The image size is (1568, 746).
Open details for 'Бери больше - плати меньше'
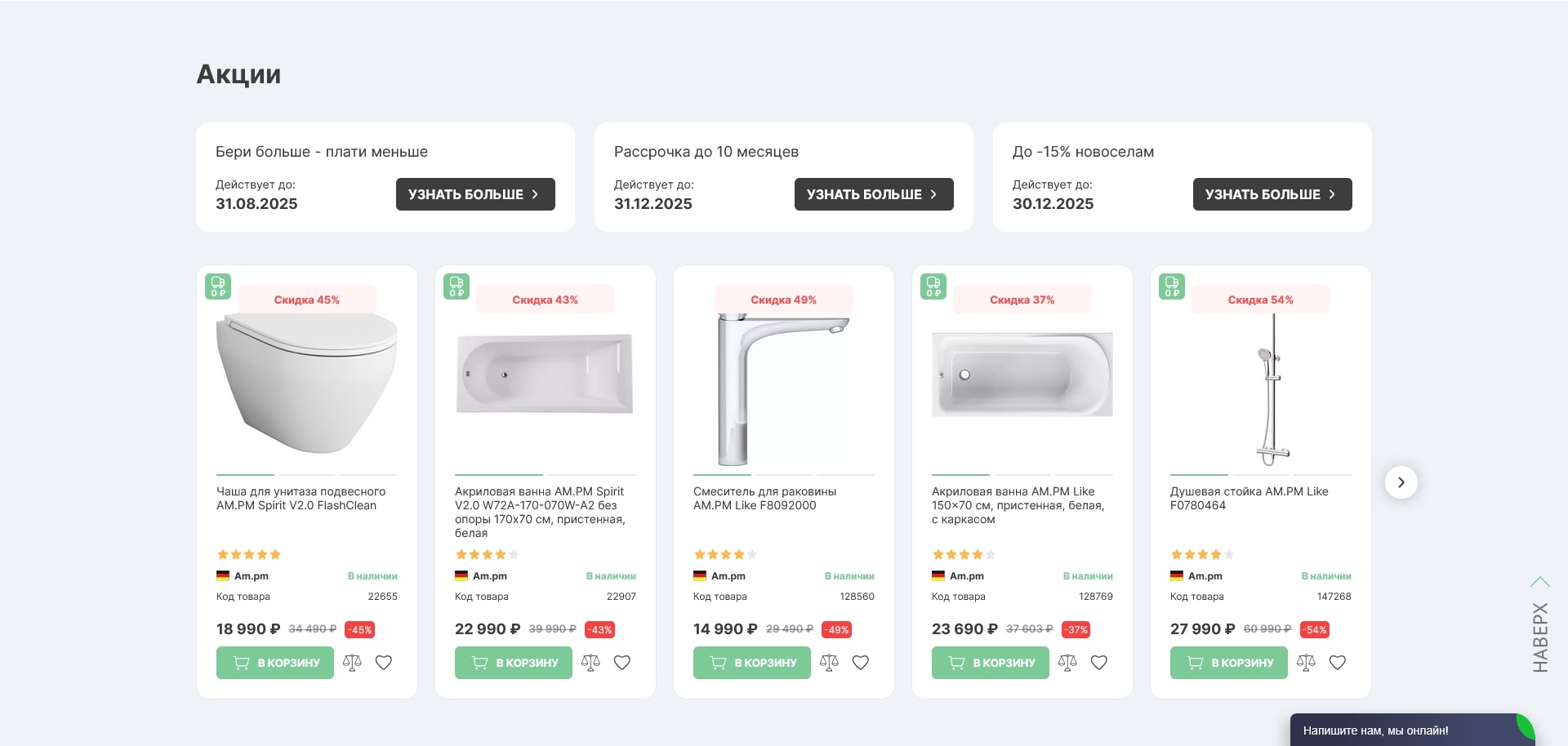click(x=475, y=194)
